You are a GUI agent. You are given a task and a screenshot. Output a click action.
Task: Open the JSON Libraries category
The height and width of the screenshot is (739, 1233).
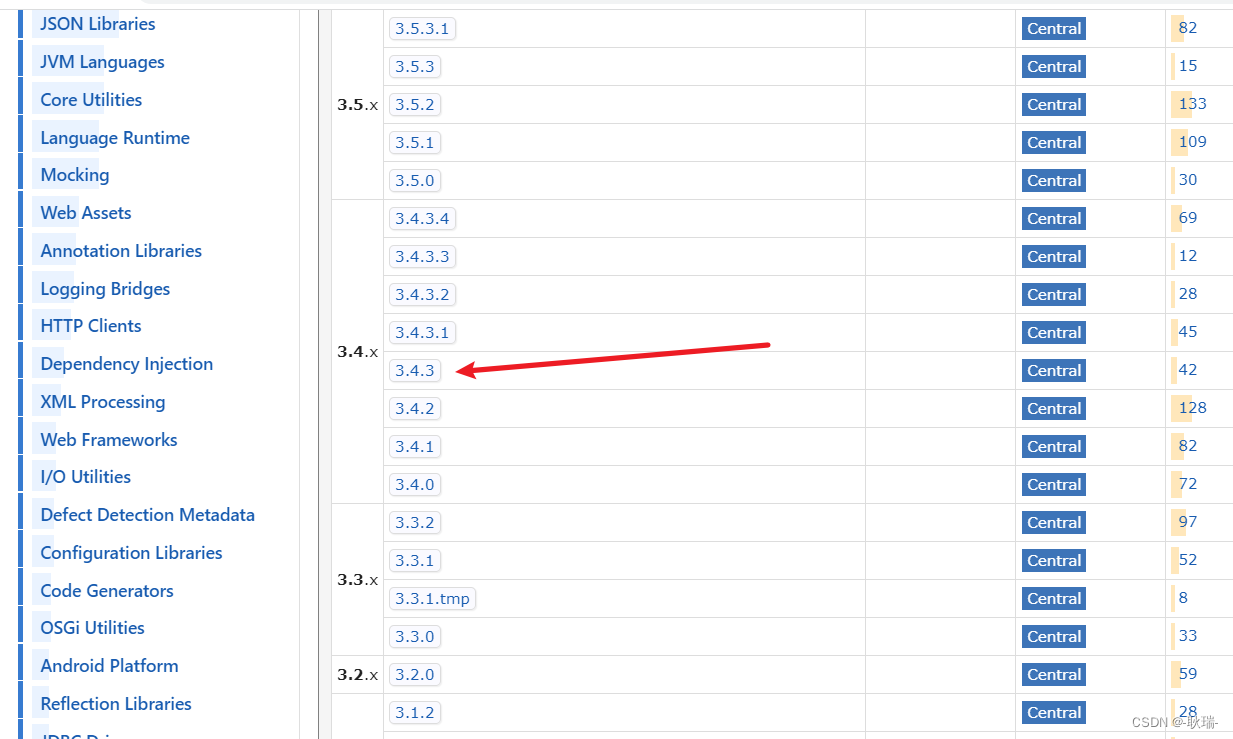[98, 24]
